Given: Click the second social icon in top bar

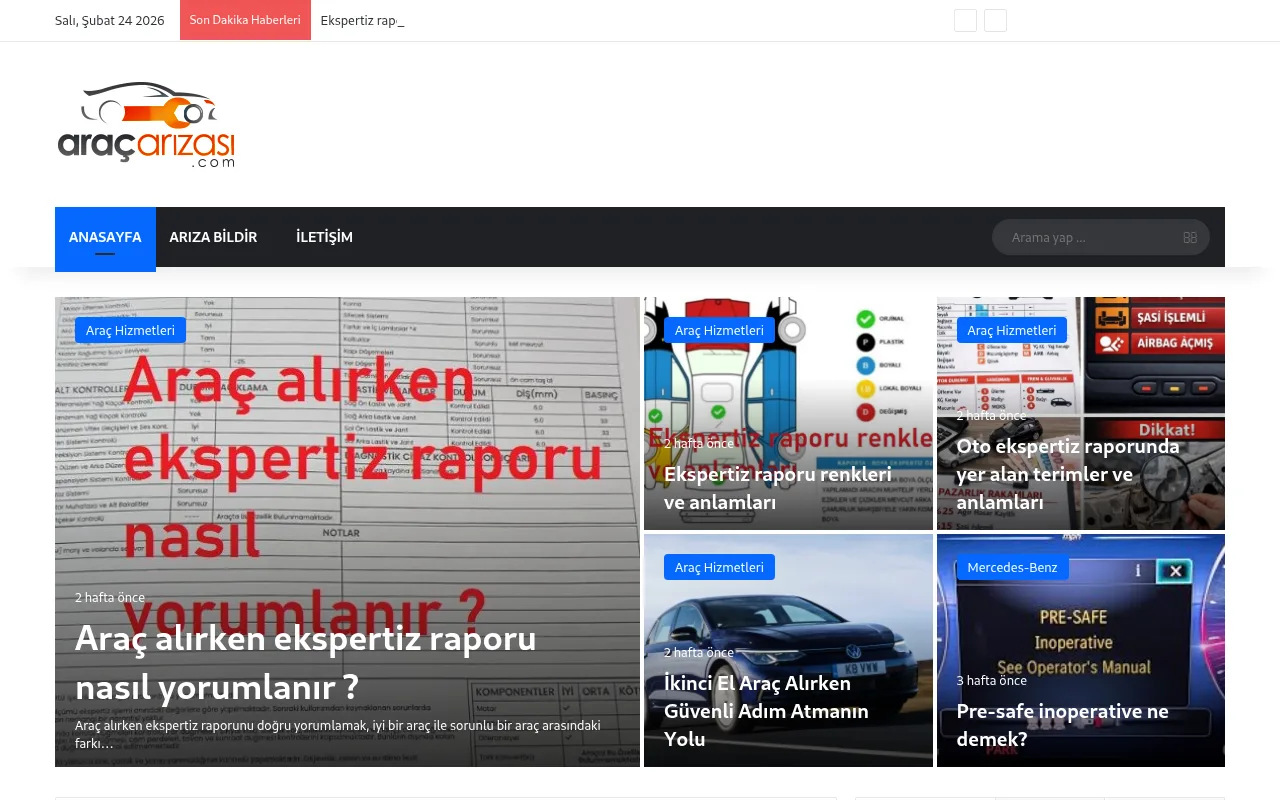Looking at the screenshot, I should click(995, 20).
